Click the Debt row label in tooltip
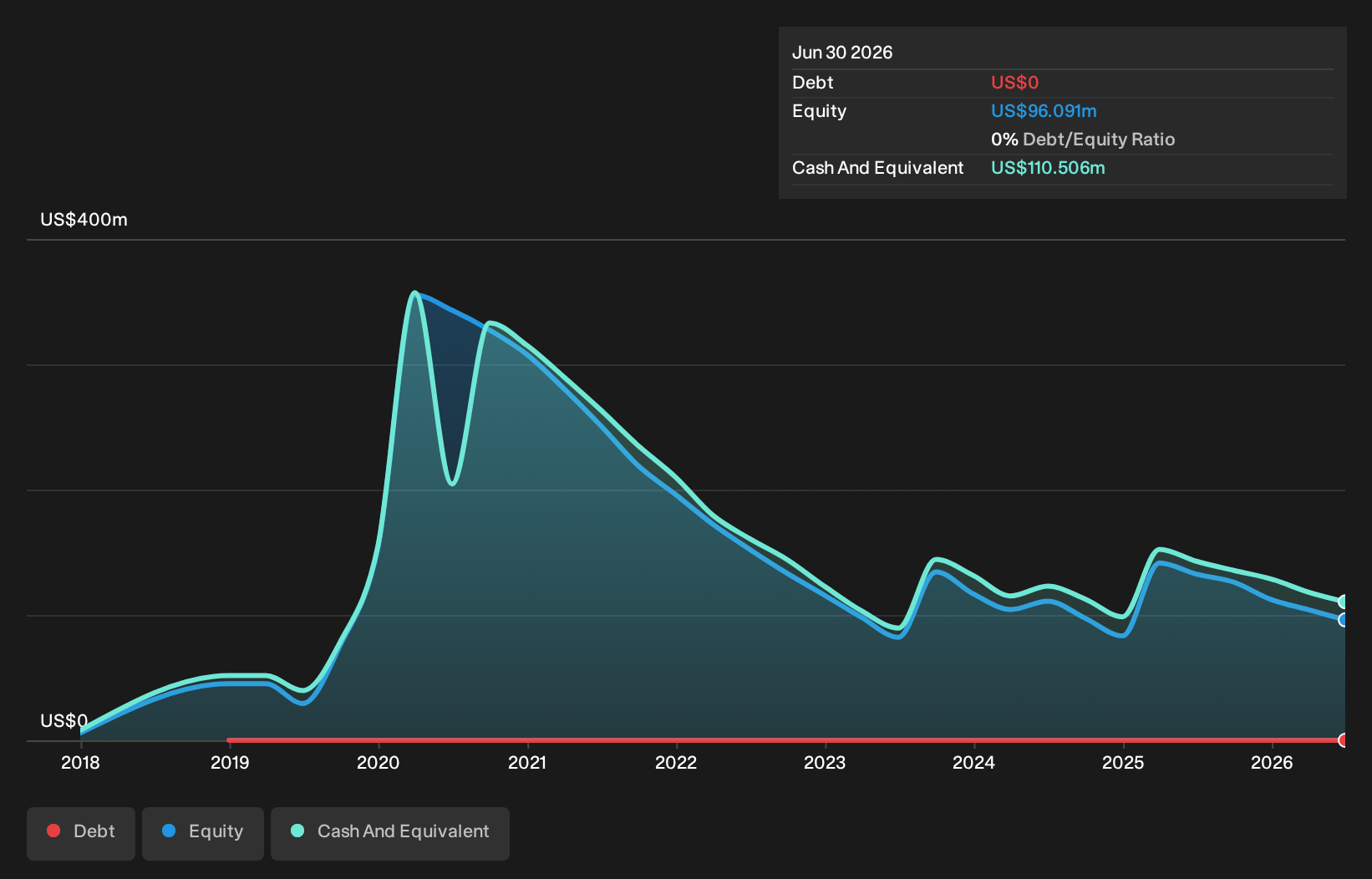Image resolution: width=1372 pixels, height=879 pixels. coord(813,83)
